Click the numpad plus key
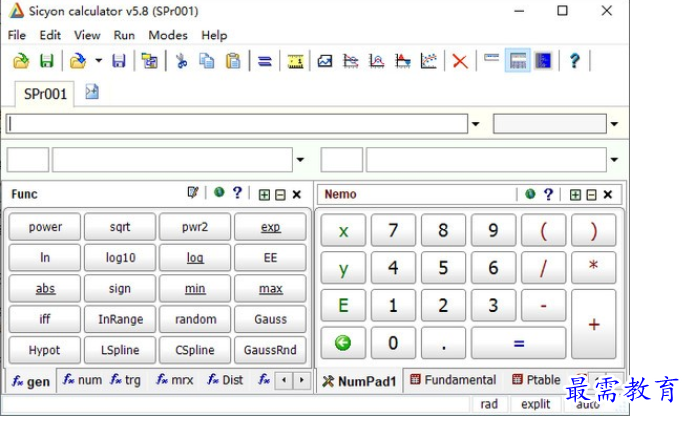 pos(594,324)
